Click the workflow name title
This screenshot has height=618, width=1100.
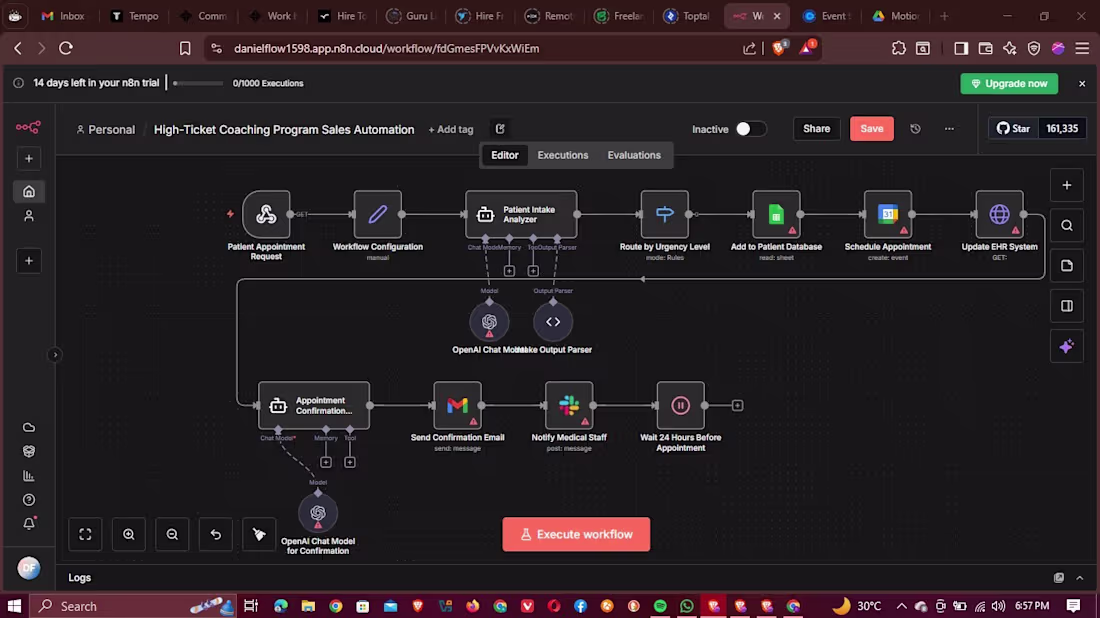(x=284, y=130)
